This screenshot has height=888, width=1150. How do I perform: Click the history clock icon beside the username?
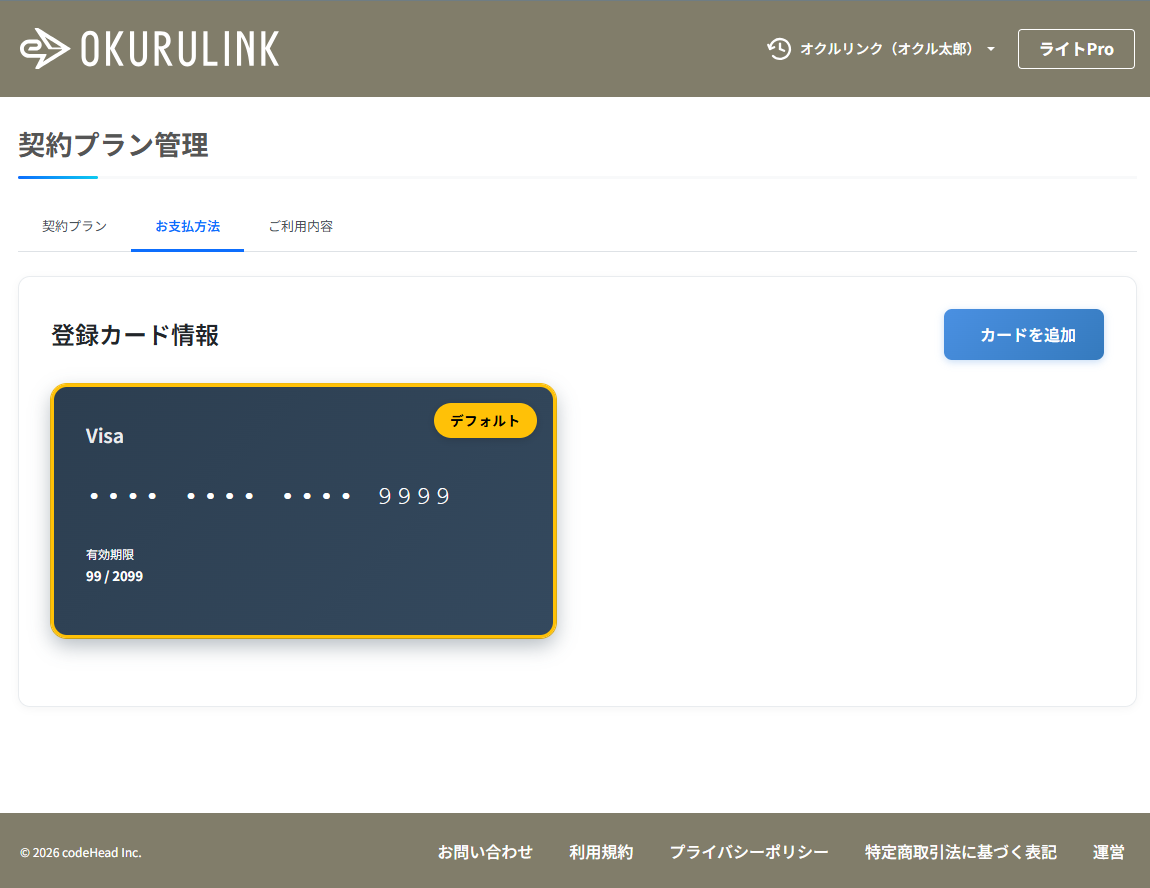(x=779, y=49)
